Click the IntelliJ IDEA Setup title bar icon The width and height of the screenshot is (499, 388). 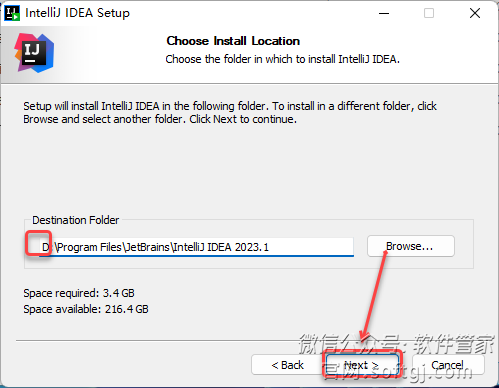[x=12, y=13]
